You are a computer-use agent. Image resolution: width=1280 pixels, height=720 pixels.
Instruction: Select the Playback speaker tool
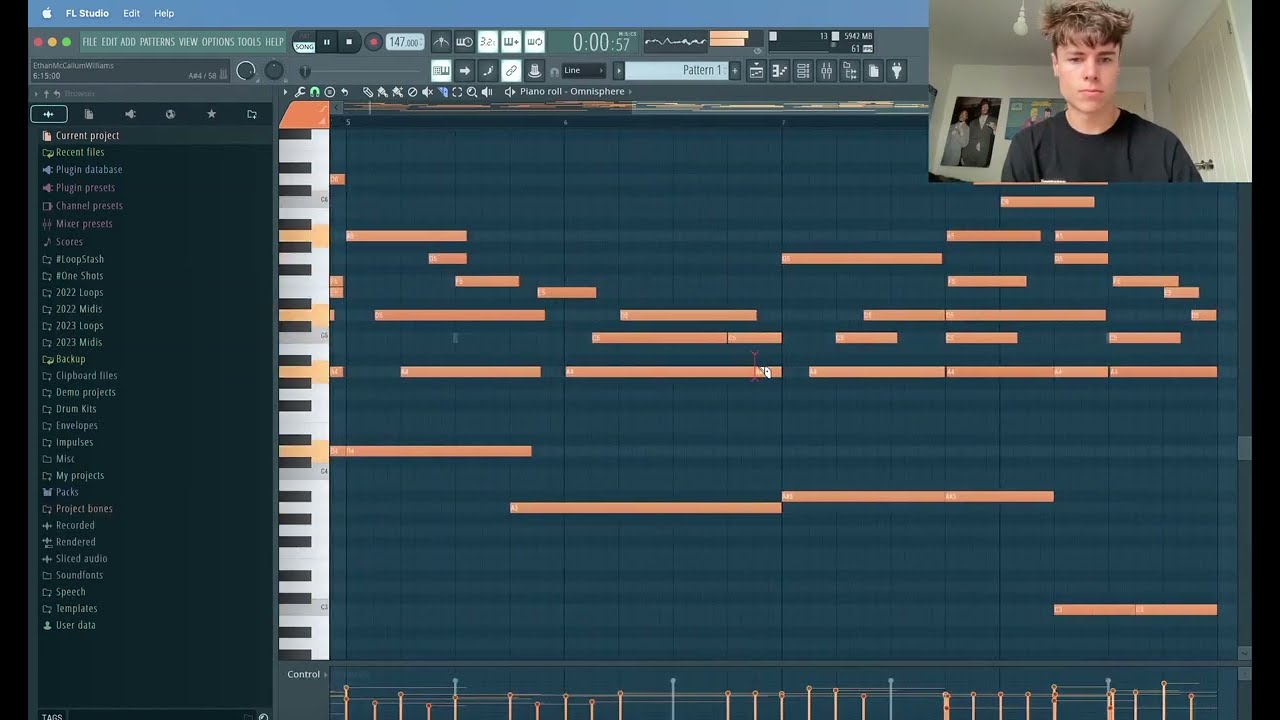click(487, 92)
